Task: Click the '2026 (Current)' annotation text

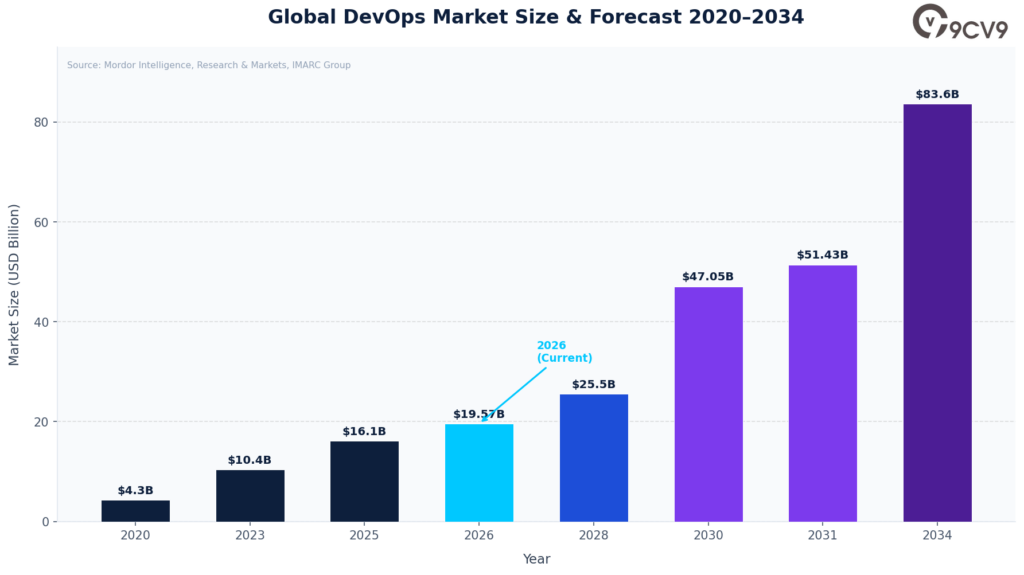Action: 564,352
